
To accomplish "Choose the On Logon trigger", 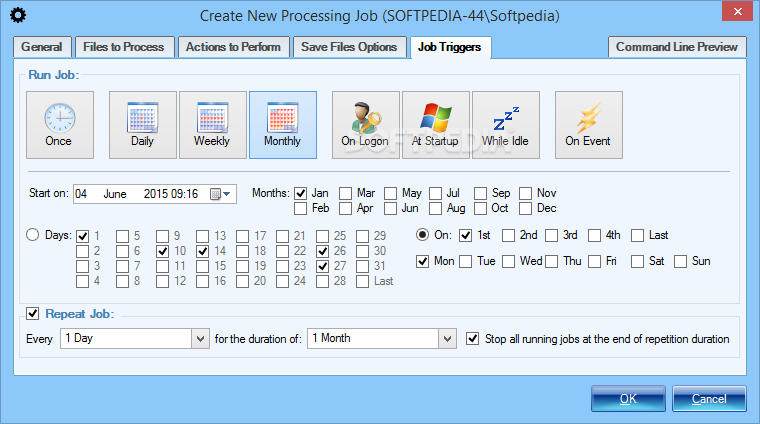I will 365,125.
